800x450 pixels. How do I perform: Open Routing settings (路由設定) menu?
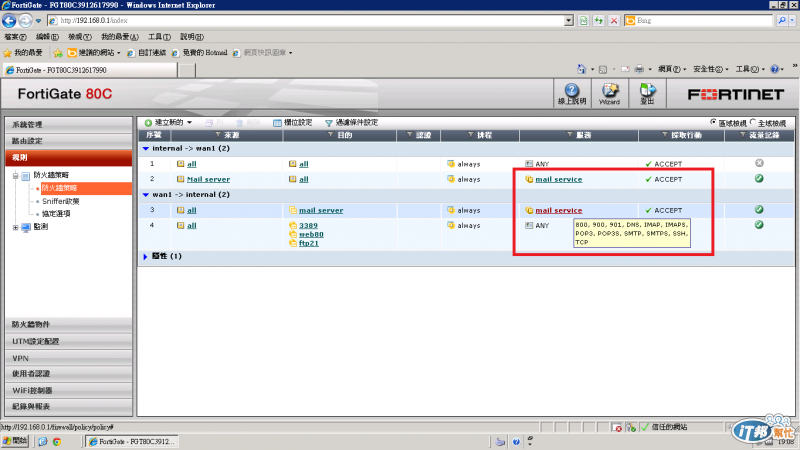(x=69, y=141)
